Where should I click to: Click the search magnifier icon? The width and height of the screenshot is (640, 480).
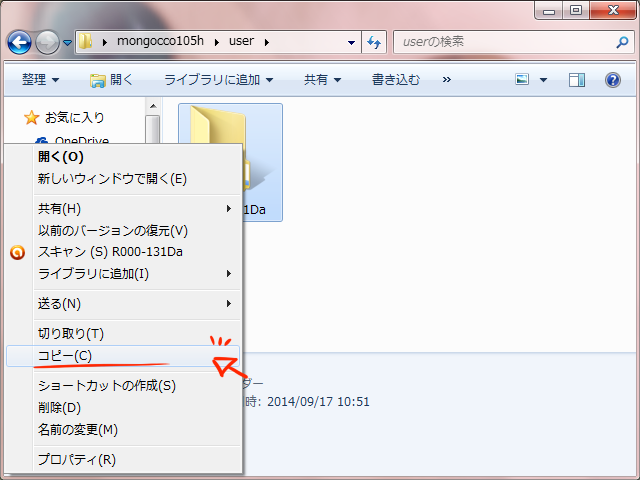tap(622, 43)
